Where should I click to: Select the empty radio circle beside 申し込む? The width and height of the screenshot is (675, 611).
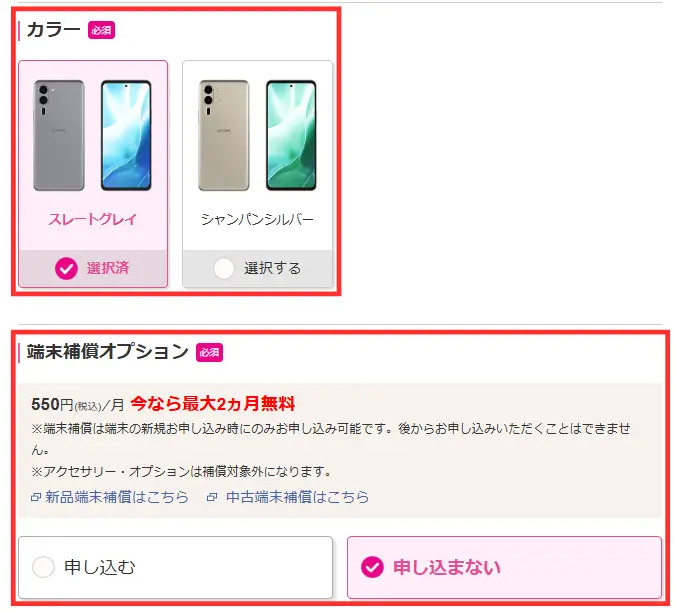(x=43, y=567)
